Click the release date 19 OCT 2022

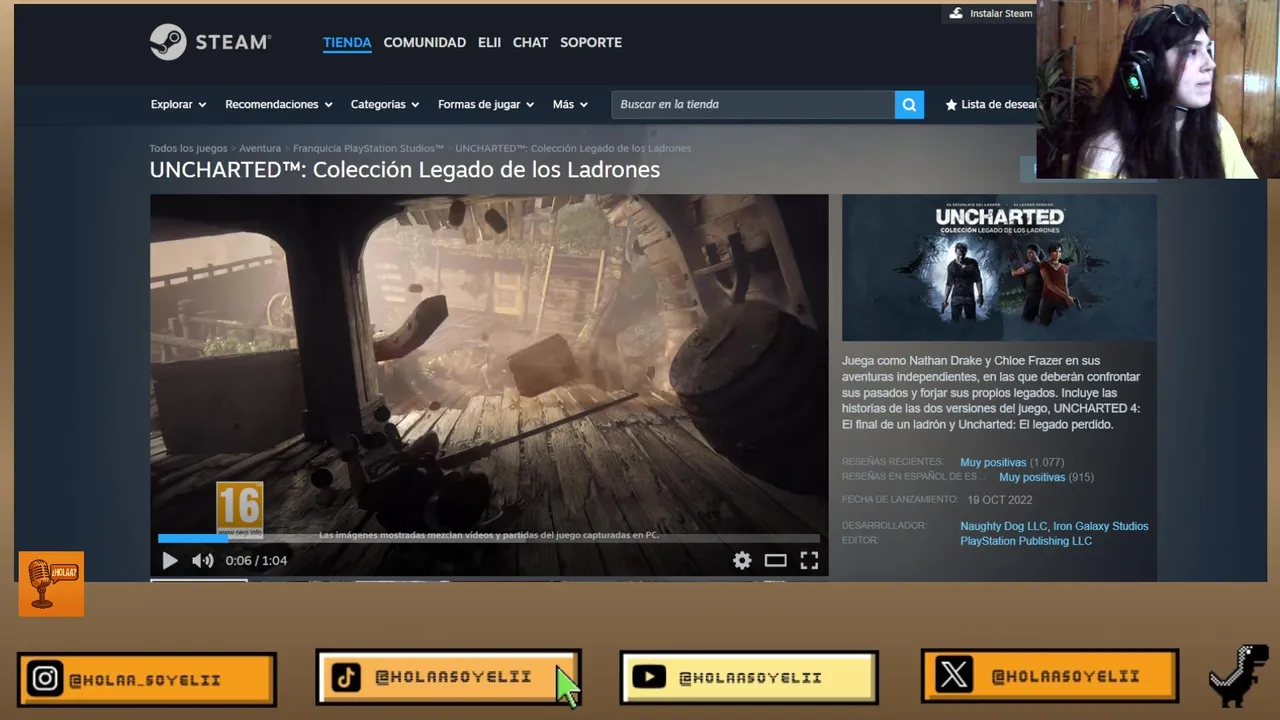click(x=999, y=500)
